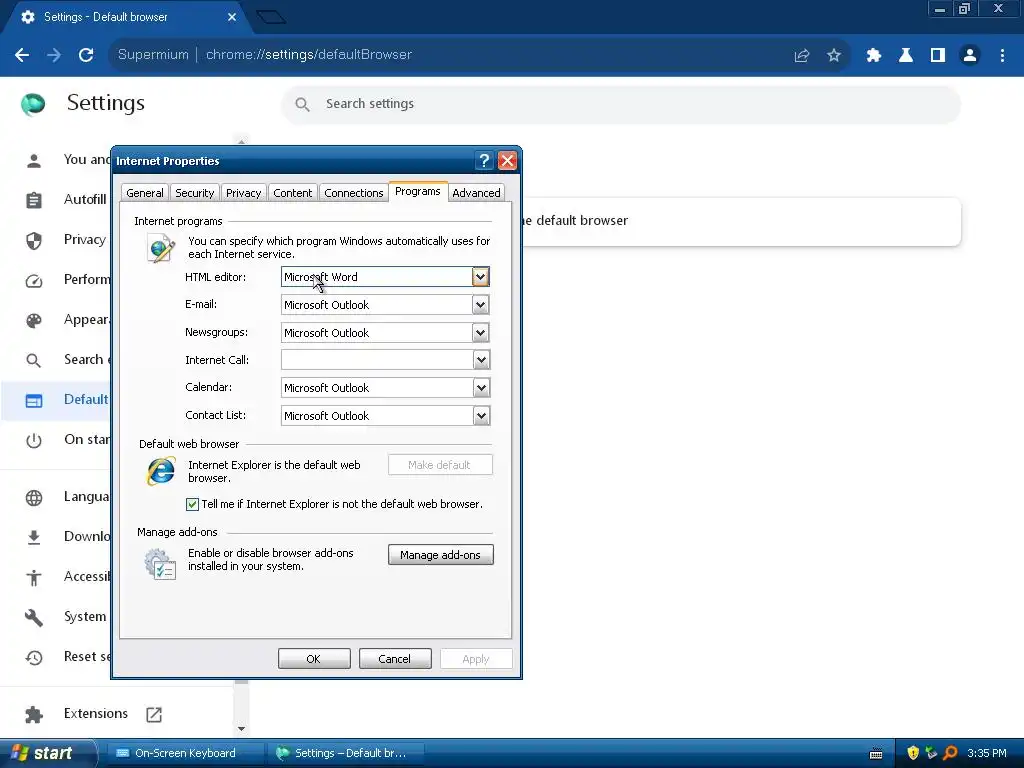Switch to the General tab
This screenshot has height=768, width=1024.
[x=145, y=193]
